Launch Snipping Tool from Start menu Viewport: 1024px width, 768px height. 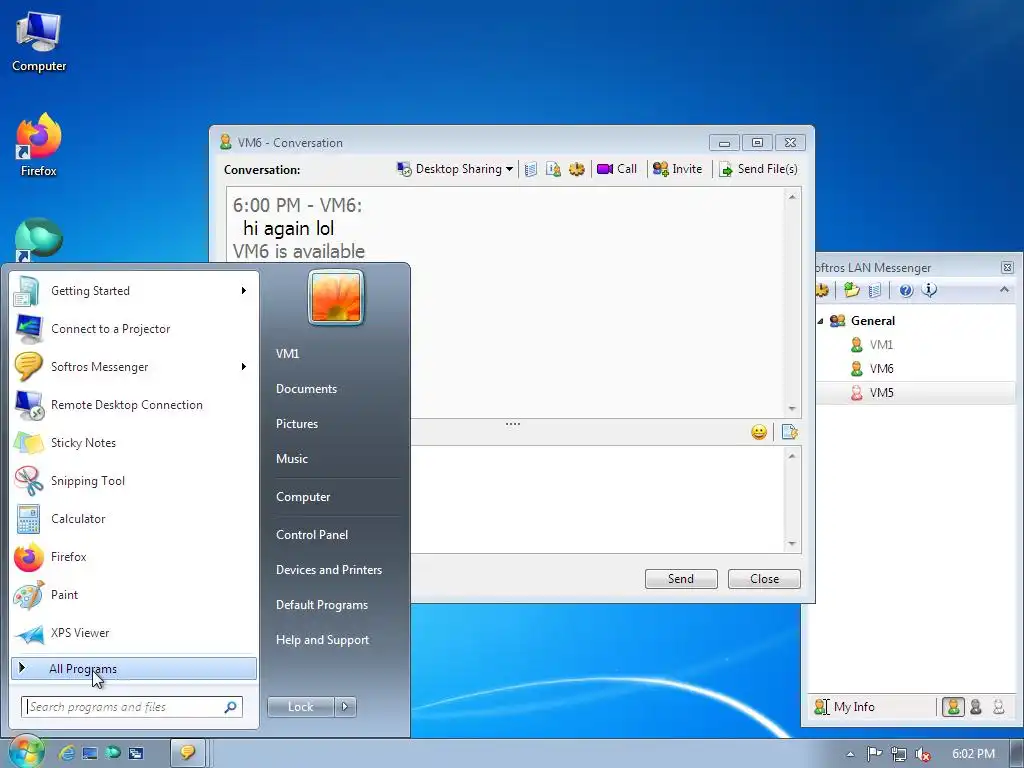pos(135,481)
